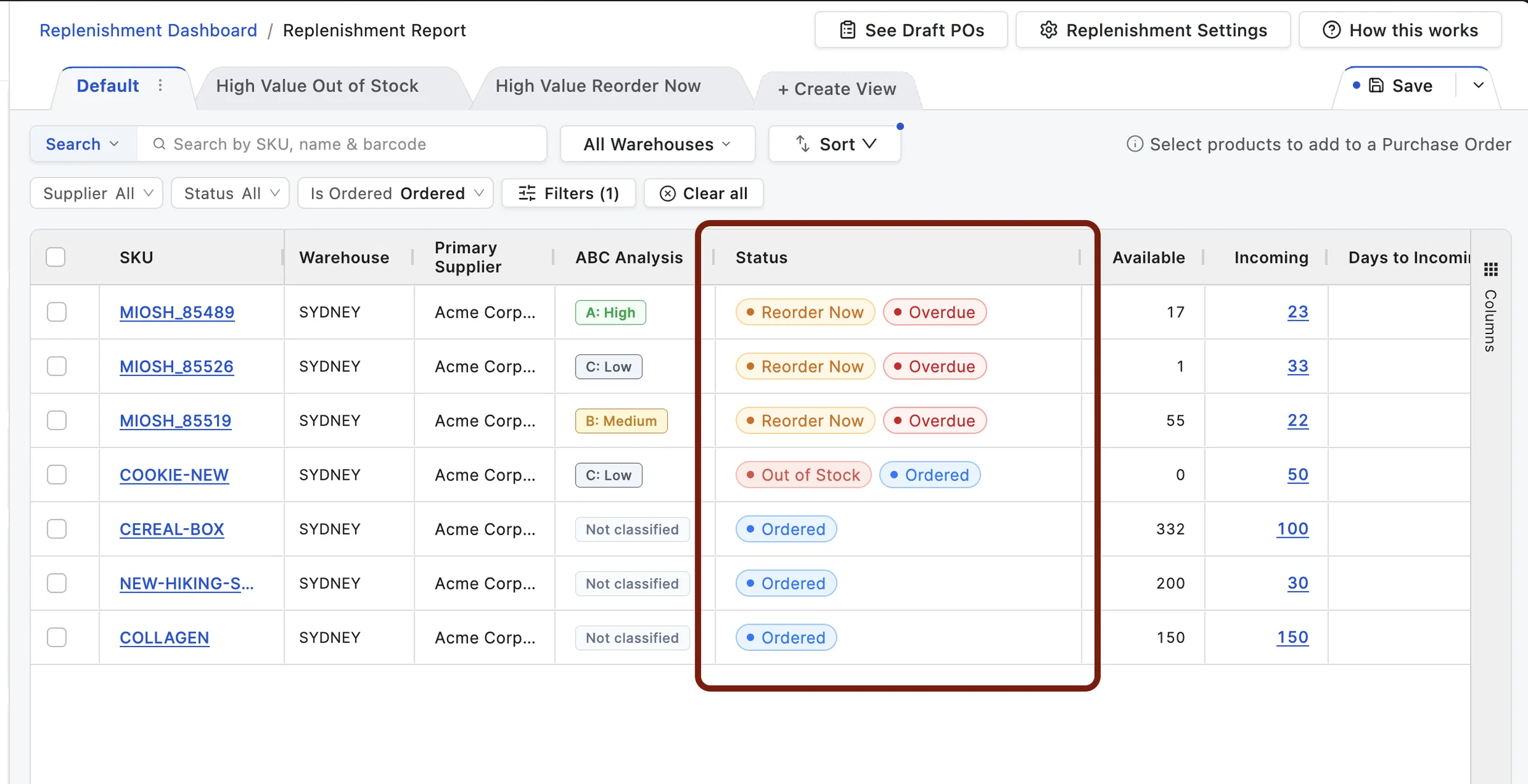Select the MIOSH_85519 row checkbox
The width and height of the screenshot is (1528, 784).
pos(57,420)
